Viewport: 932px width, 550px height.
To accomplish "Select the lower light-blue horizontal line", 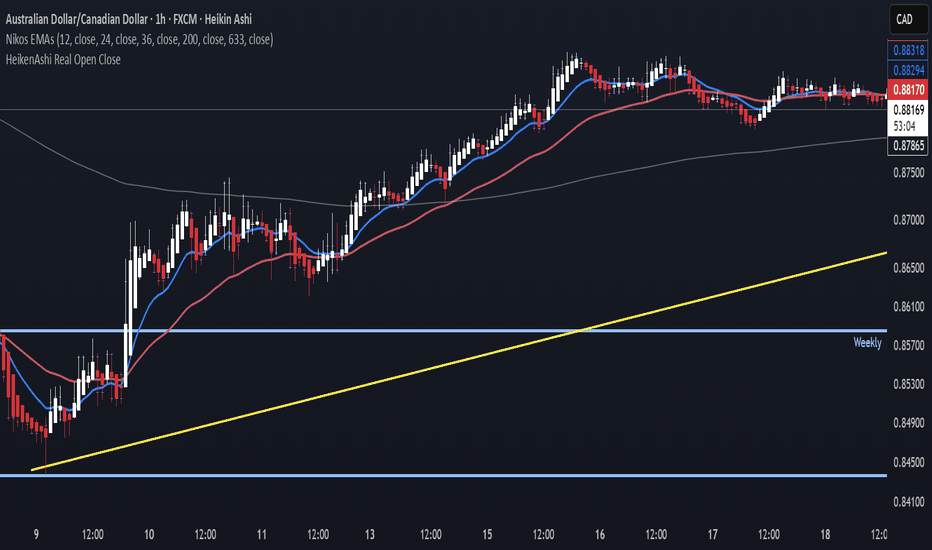I will [443, 475].
